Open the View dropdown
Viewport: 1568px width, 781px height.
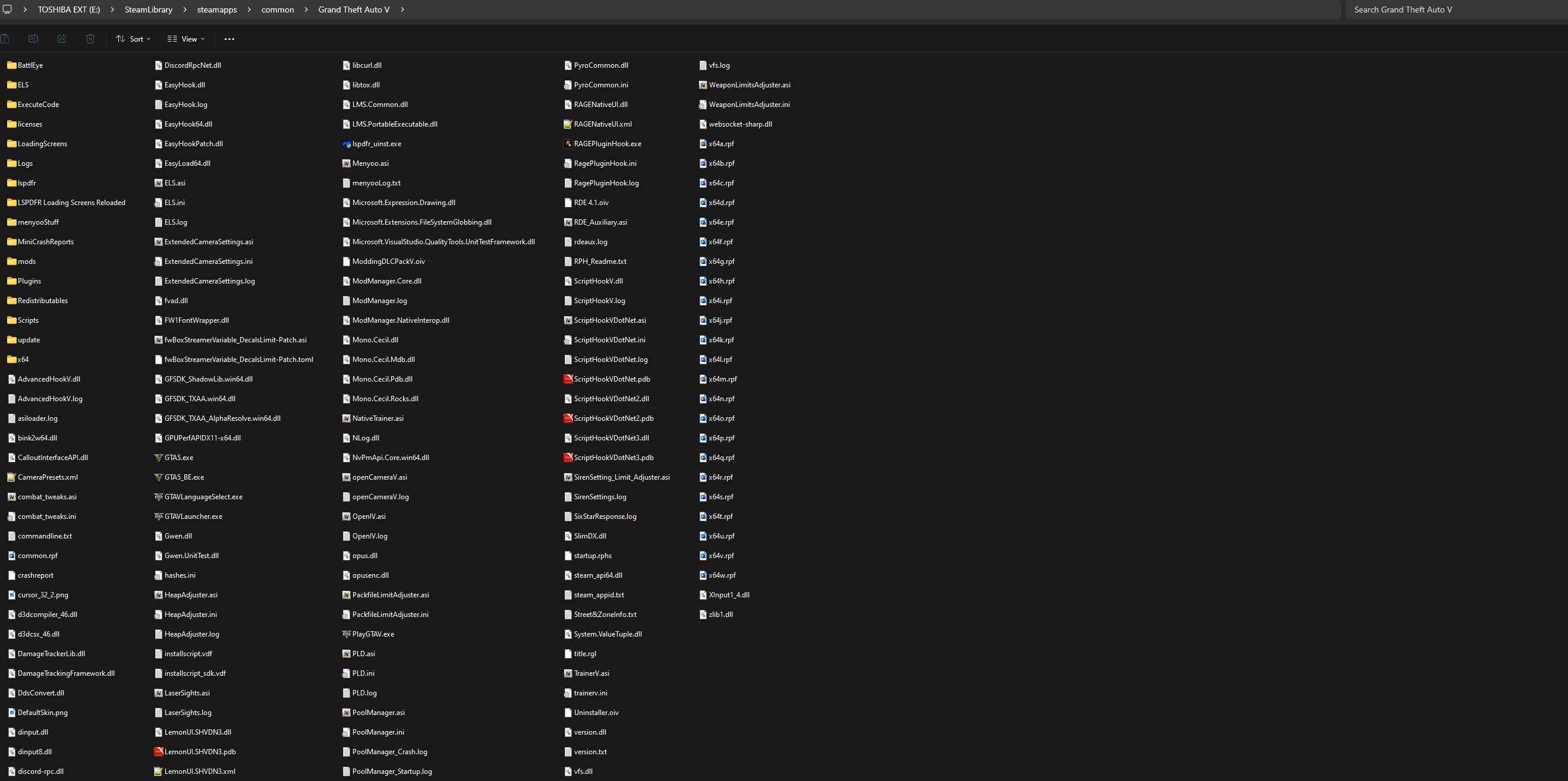click(186, 39)
